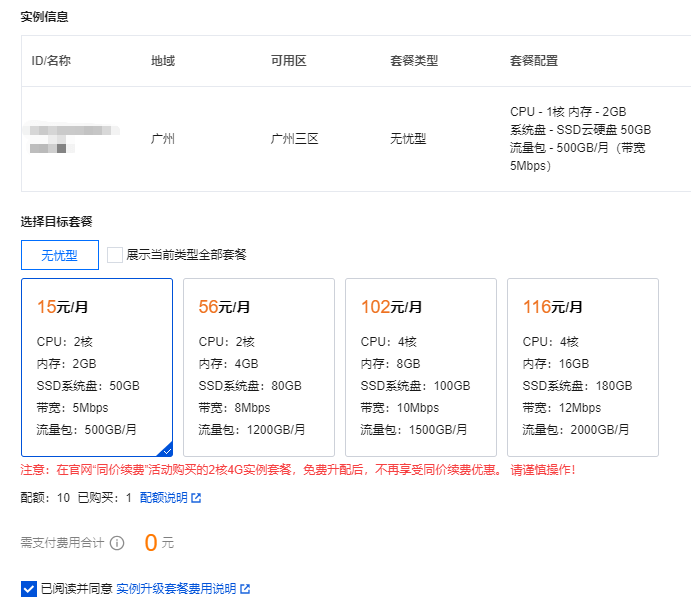Click the blurred instance ID cell
Screen dimensions: 691x604
[x=71, y=139]
